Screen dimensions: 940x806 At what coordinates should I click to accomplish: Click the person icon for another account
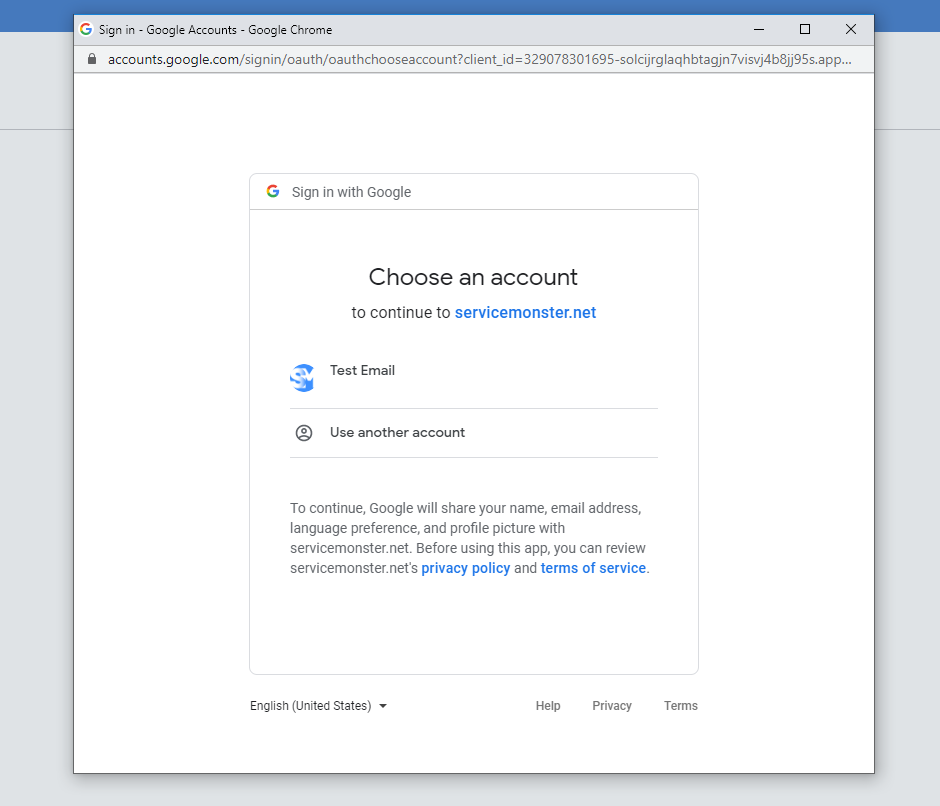point(304,433)
